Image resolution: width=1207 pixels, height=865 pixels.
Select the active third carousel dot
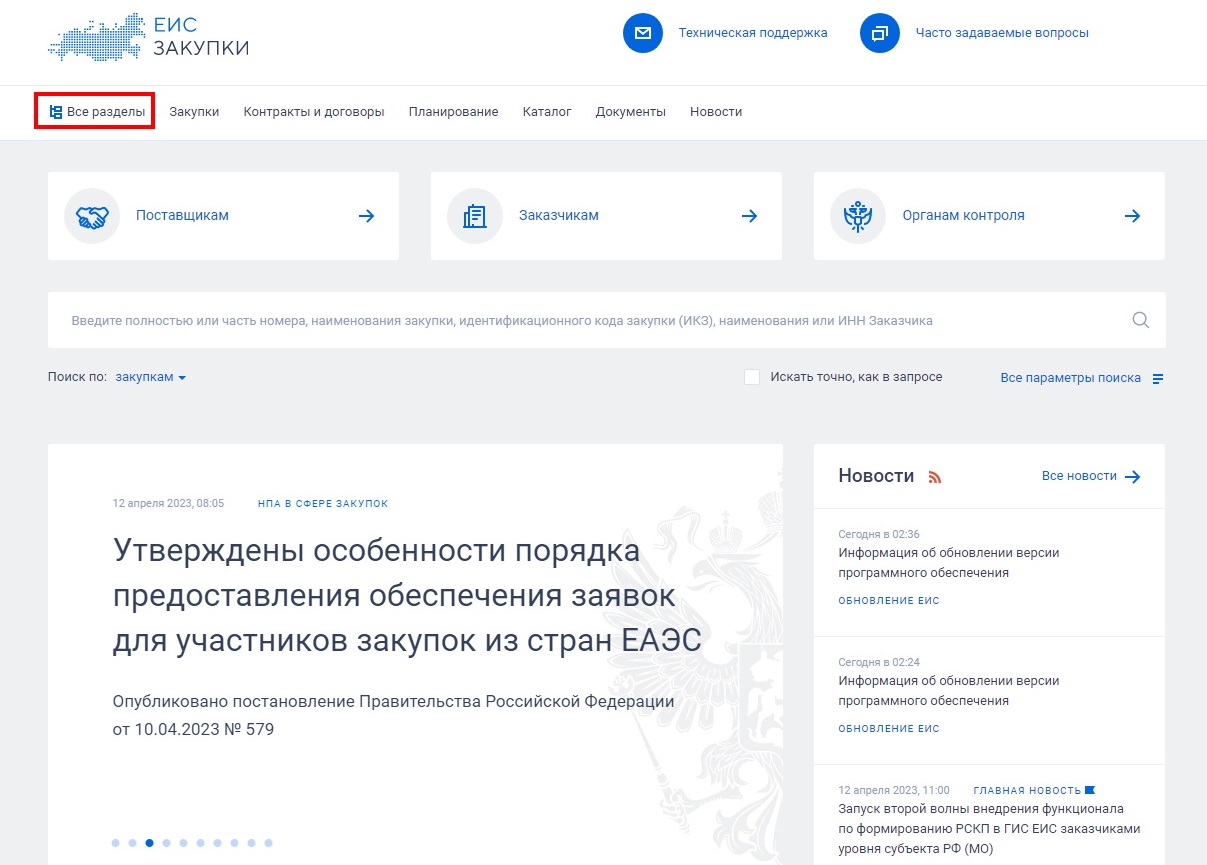click(150, 843)
